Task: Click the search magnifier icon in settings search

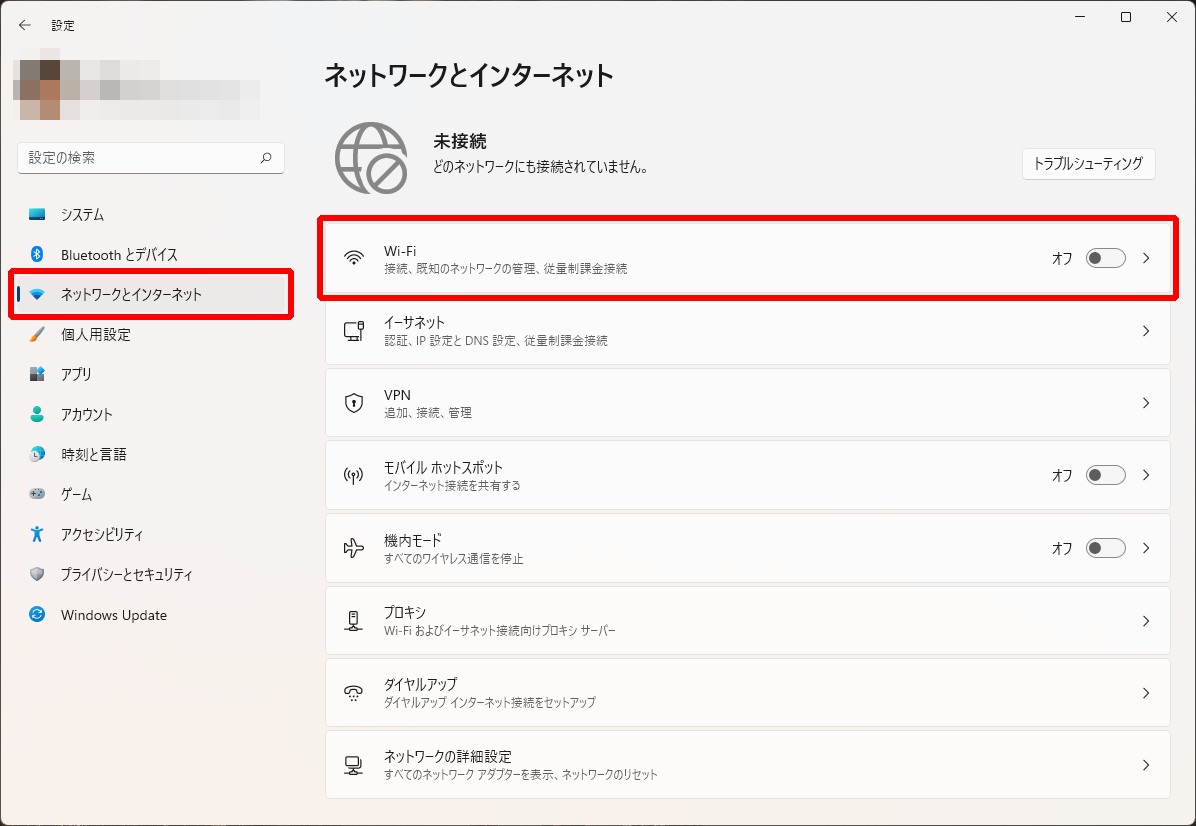Action: pos(266,158)
